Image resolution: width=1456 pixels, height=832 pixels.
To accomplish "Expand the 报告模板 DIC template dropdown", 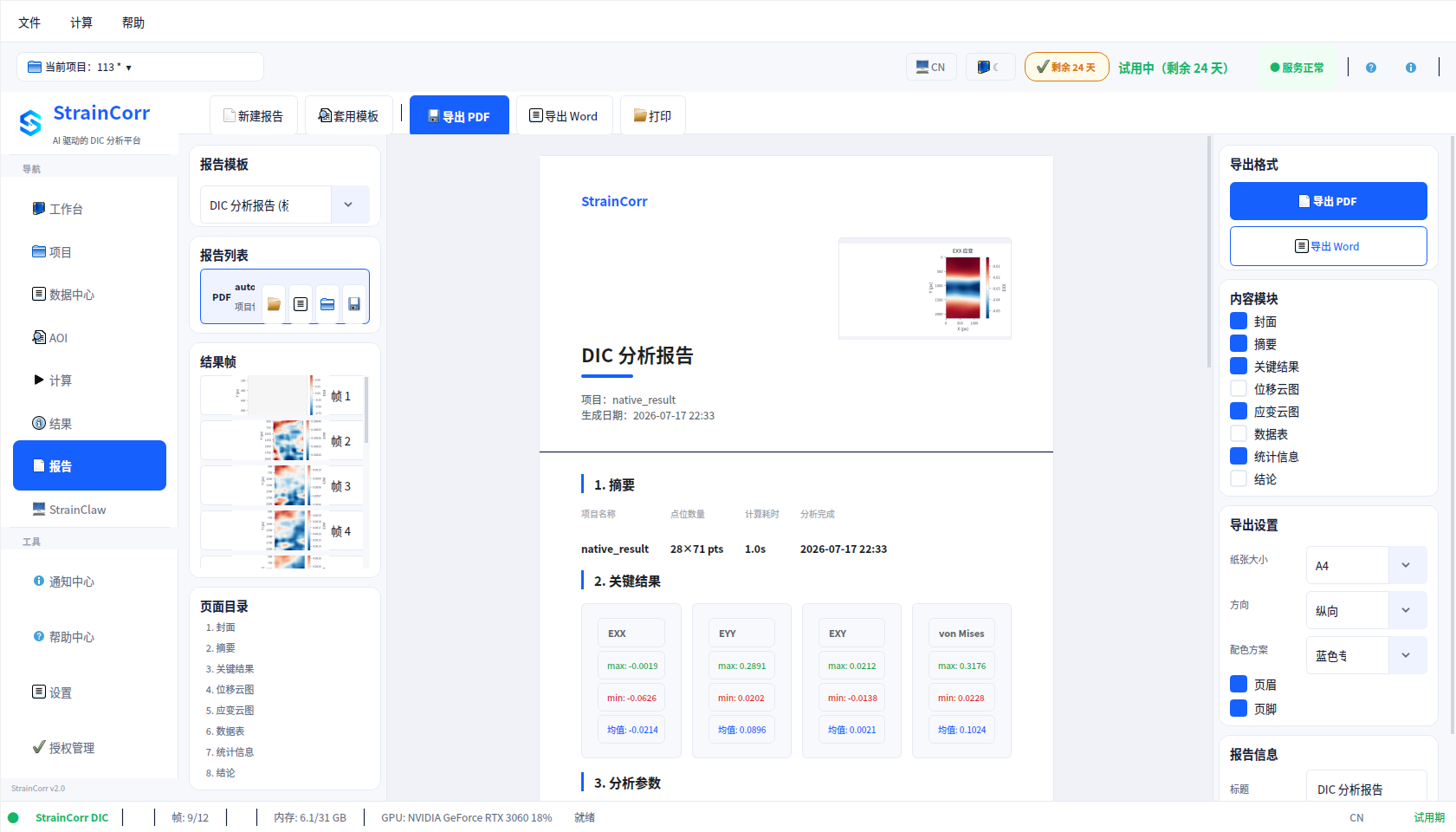I will click(285, 205).
